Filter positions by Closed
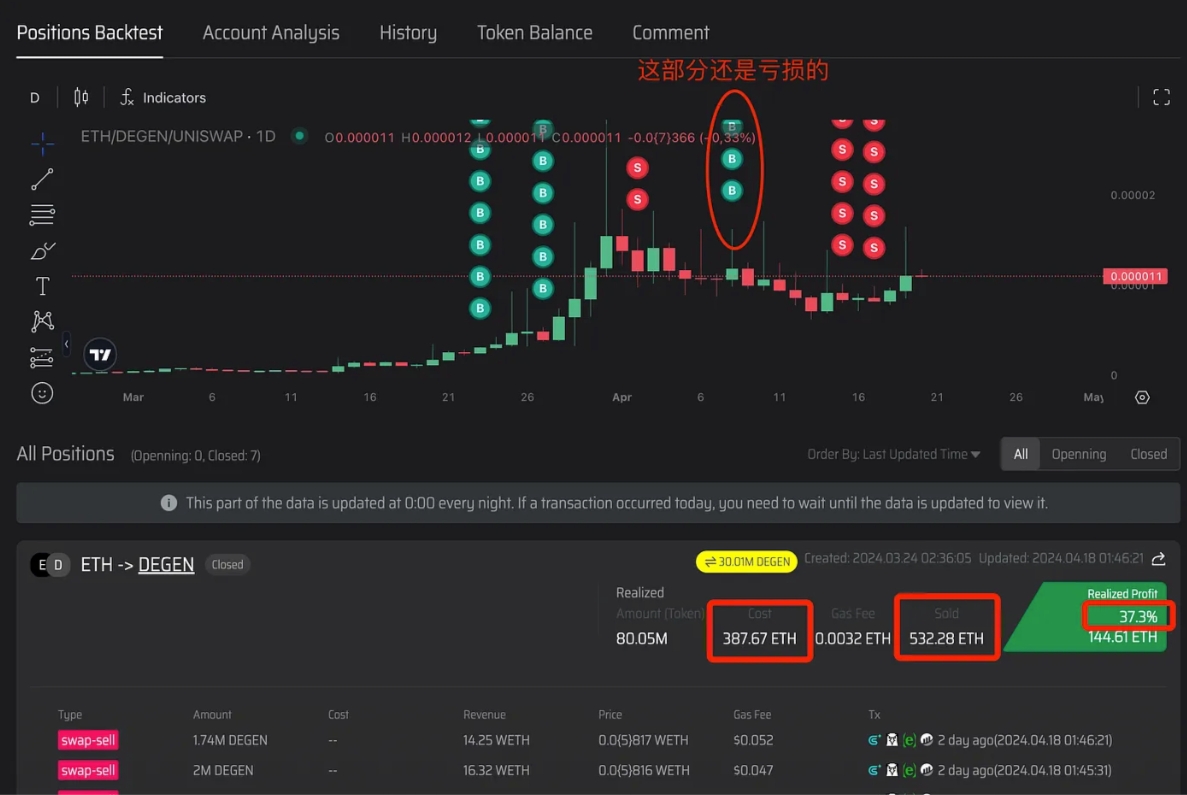 (1148, 454)
